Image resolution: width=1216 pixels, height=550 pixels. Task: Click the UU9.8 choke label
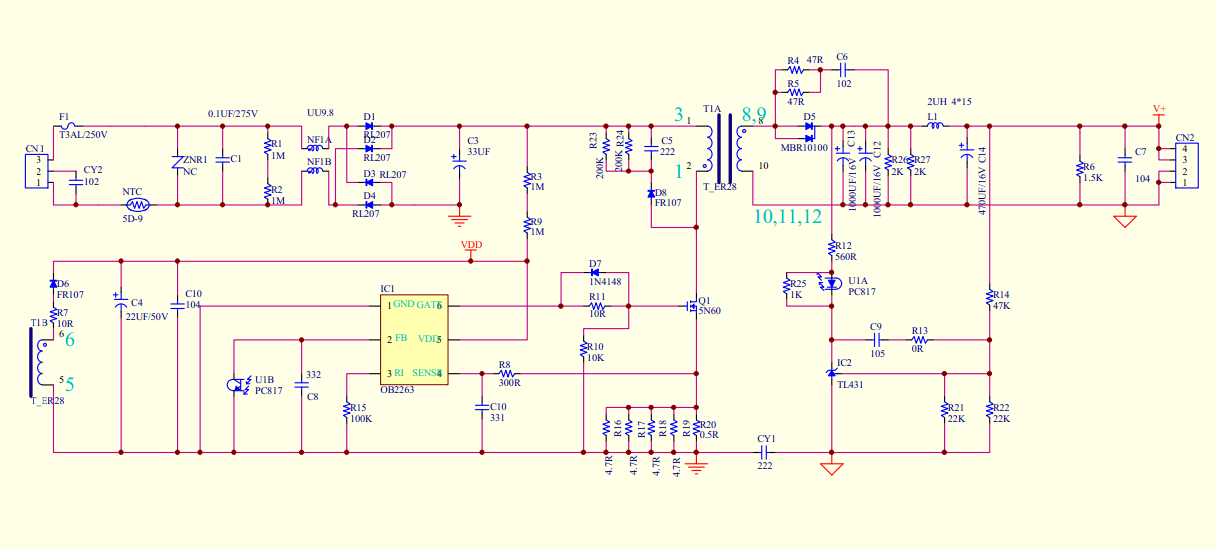319,114
